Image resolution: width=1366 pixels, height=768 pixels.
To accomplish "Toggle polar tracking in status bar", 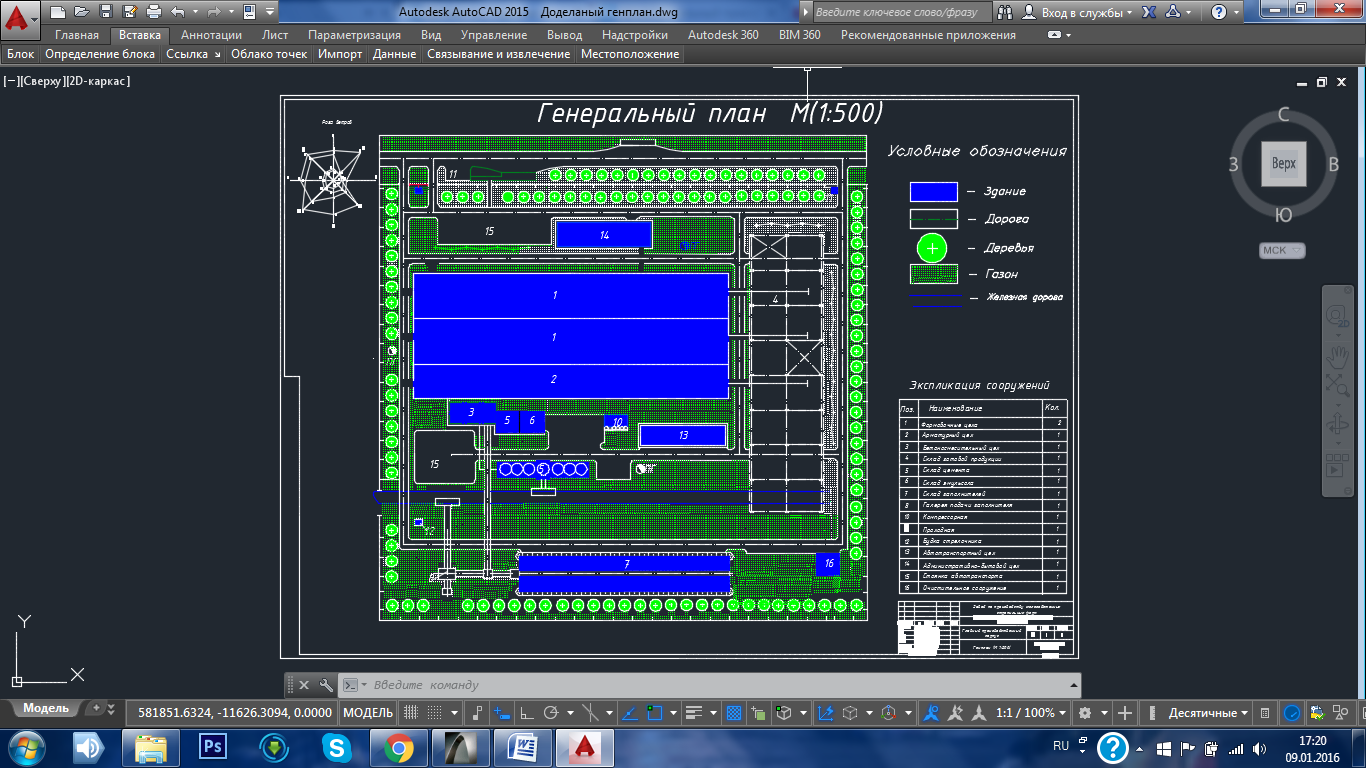I will 550,713.
